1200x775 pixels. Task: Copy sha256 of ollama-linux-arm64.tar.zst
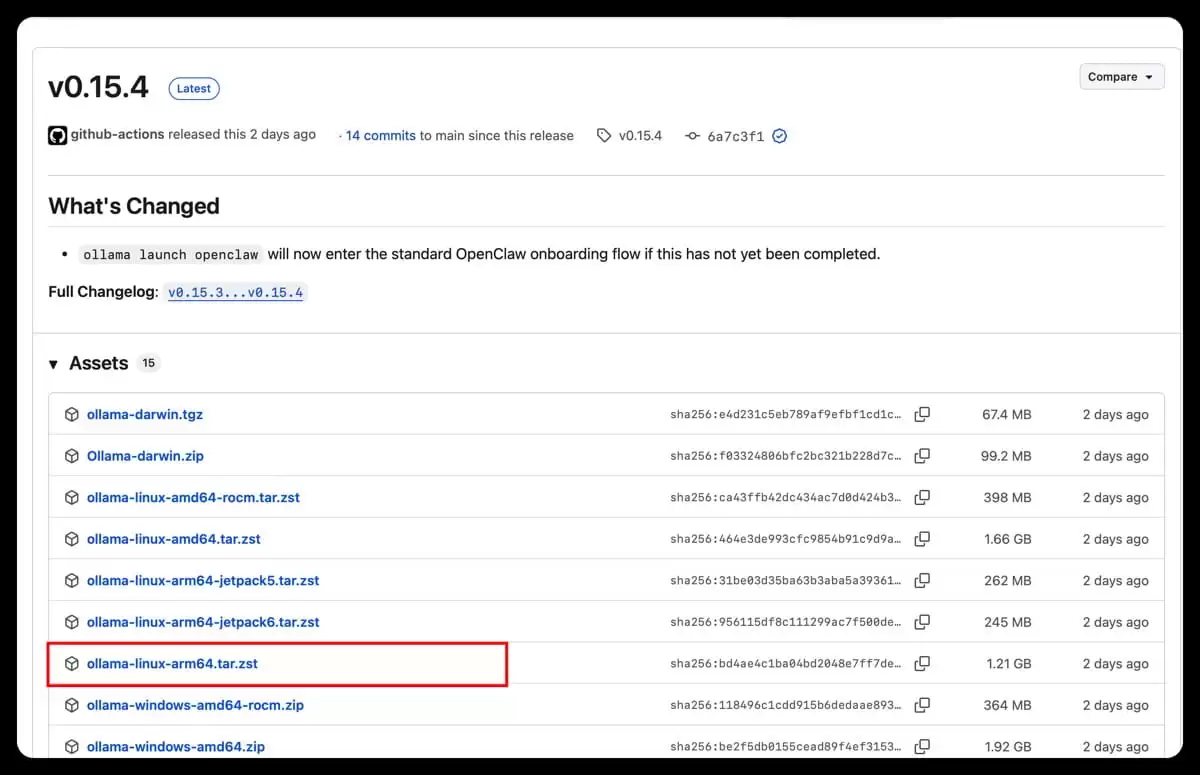coord(922,663)
